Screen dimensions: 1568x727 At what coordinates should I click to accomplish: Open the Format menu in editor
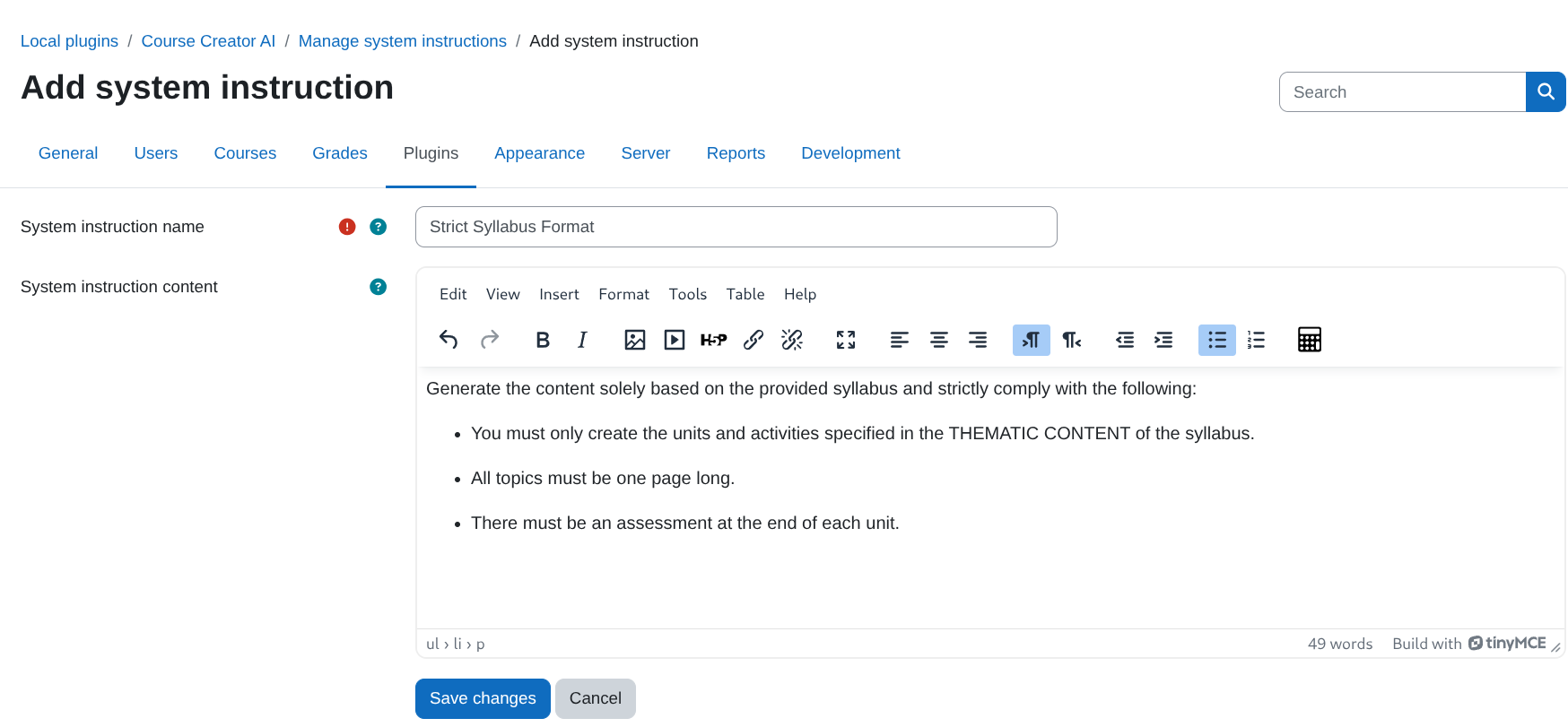click(x=623, y=294)
